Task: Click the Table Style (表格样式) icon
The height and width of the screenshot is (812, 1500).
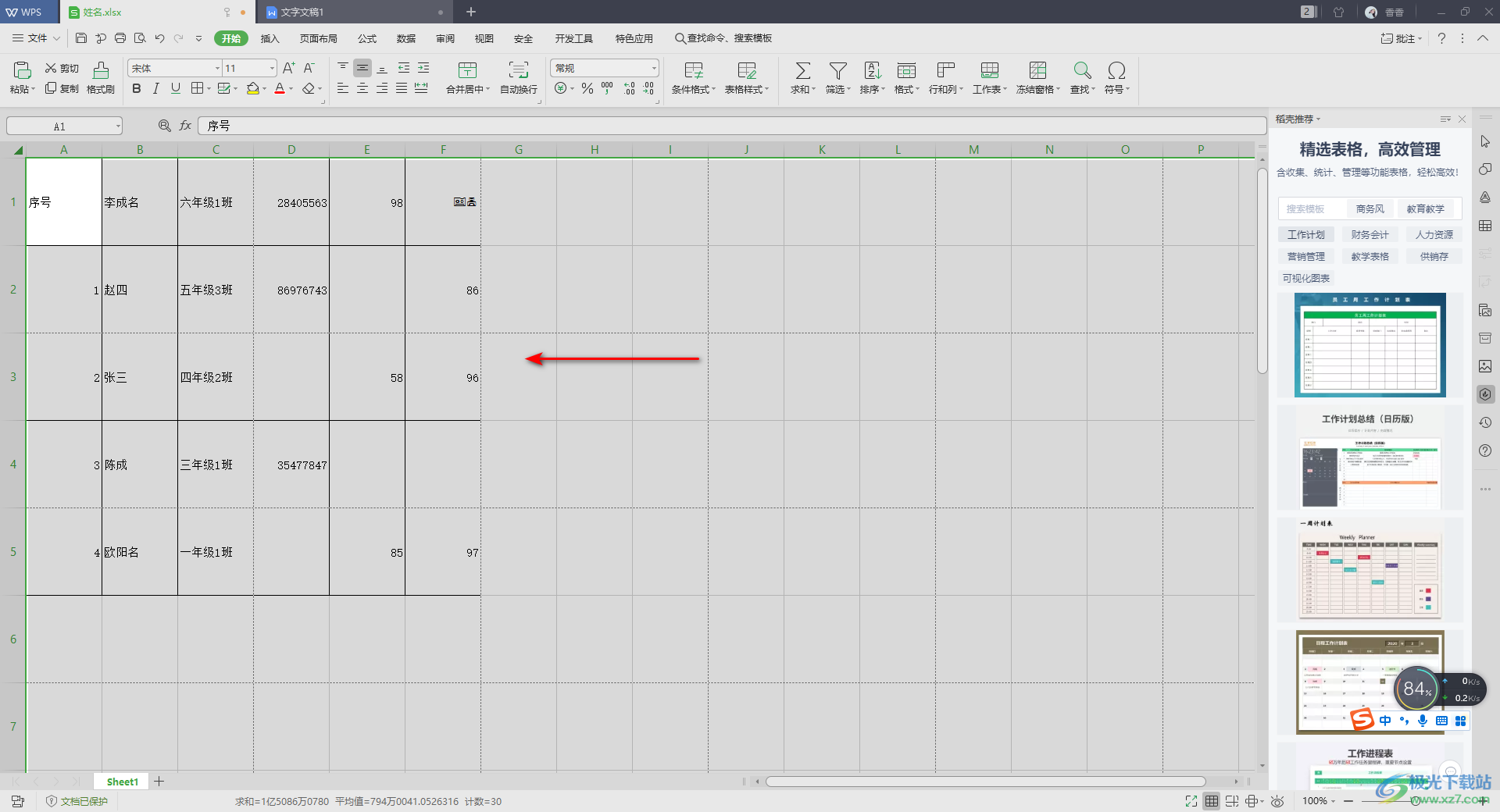Action: pos(746,71)
